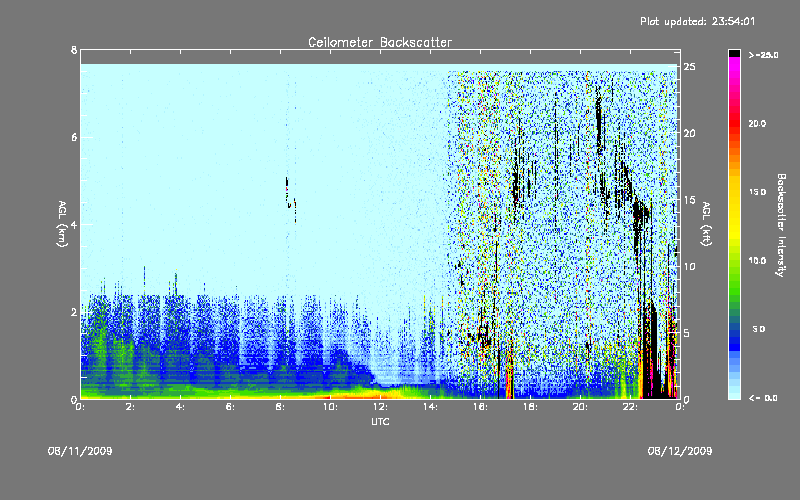Click the start date 08/11/2009 label
800x500 pixels.
[80, 451]
